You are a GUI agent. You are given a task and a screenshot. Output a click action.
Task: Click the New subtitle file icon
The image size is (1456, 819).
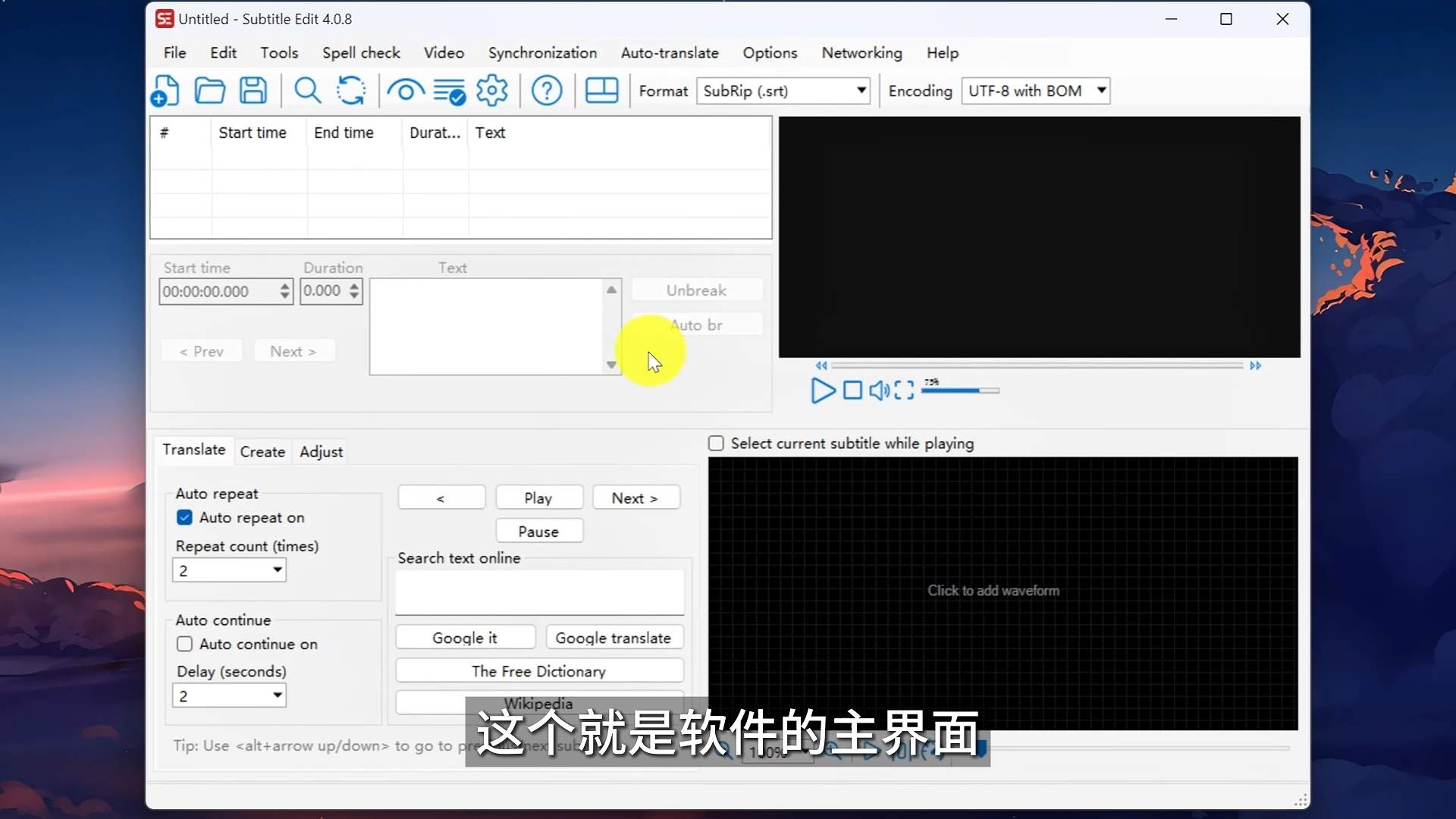coord(165,91)
